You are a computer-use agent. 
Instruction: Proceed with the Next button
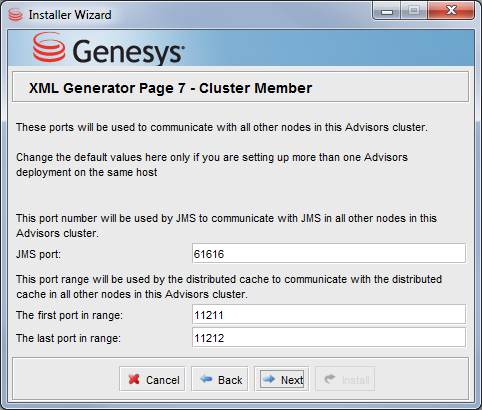(x=282, y=379)
